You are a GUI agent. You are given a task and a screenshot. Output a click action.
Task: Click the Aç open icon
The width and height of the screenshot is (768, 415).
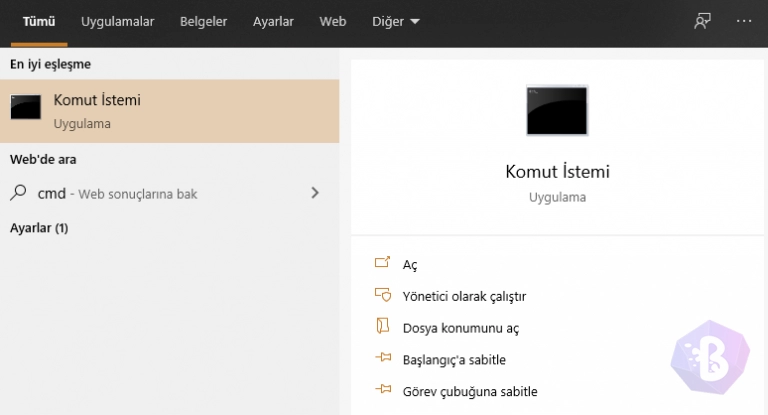tap(381, 263)
